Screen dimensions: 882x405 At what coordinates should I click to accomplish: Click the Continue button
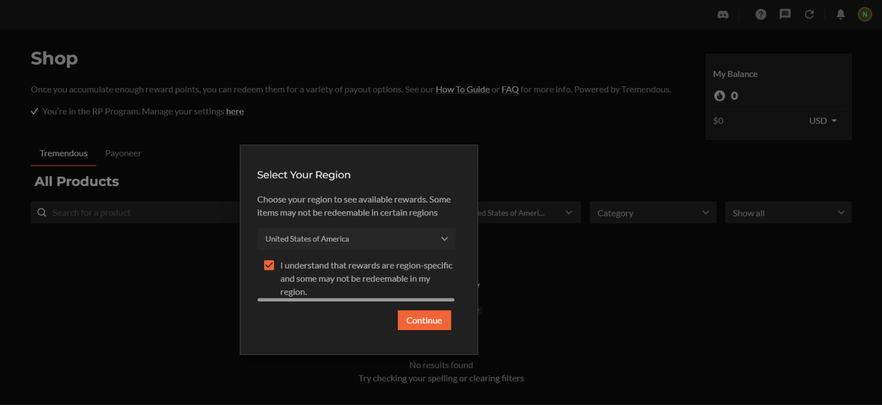[x=424, y=320]
